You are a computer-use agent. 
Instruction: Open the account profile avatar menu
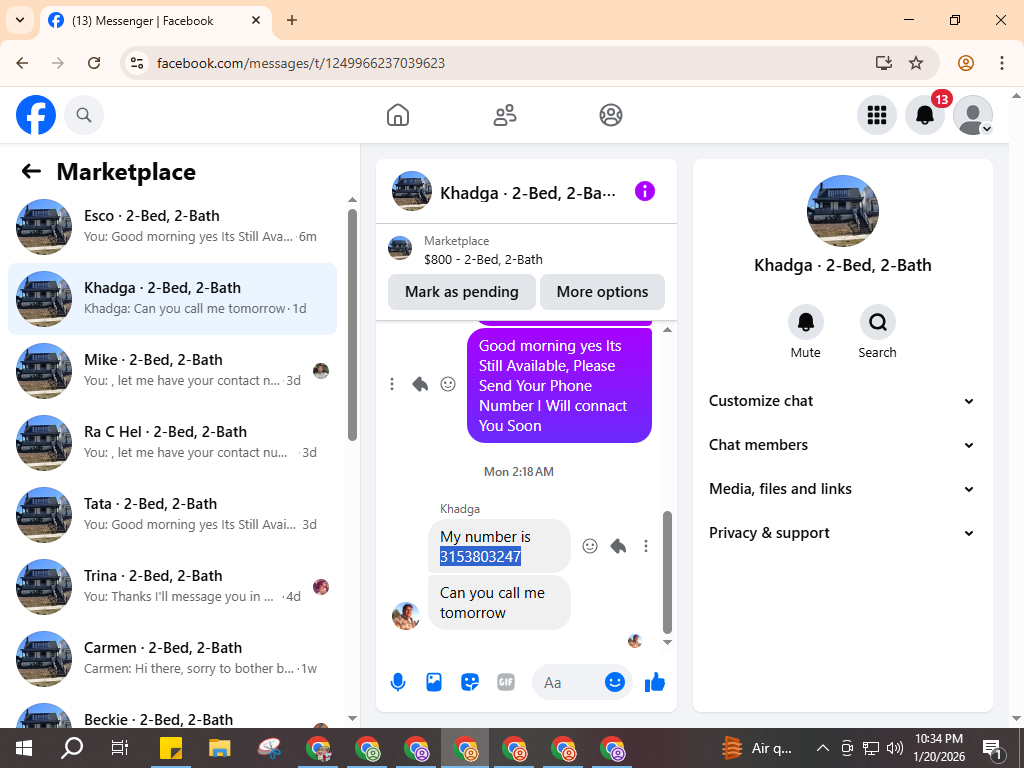tap(973, 115)
